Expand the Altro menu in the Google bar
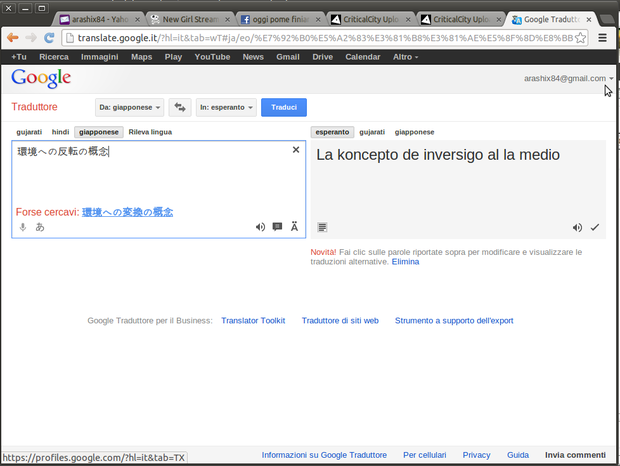 point(405,57)
